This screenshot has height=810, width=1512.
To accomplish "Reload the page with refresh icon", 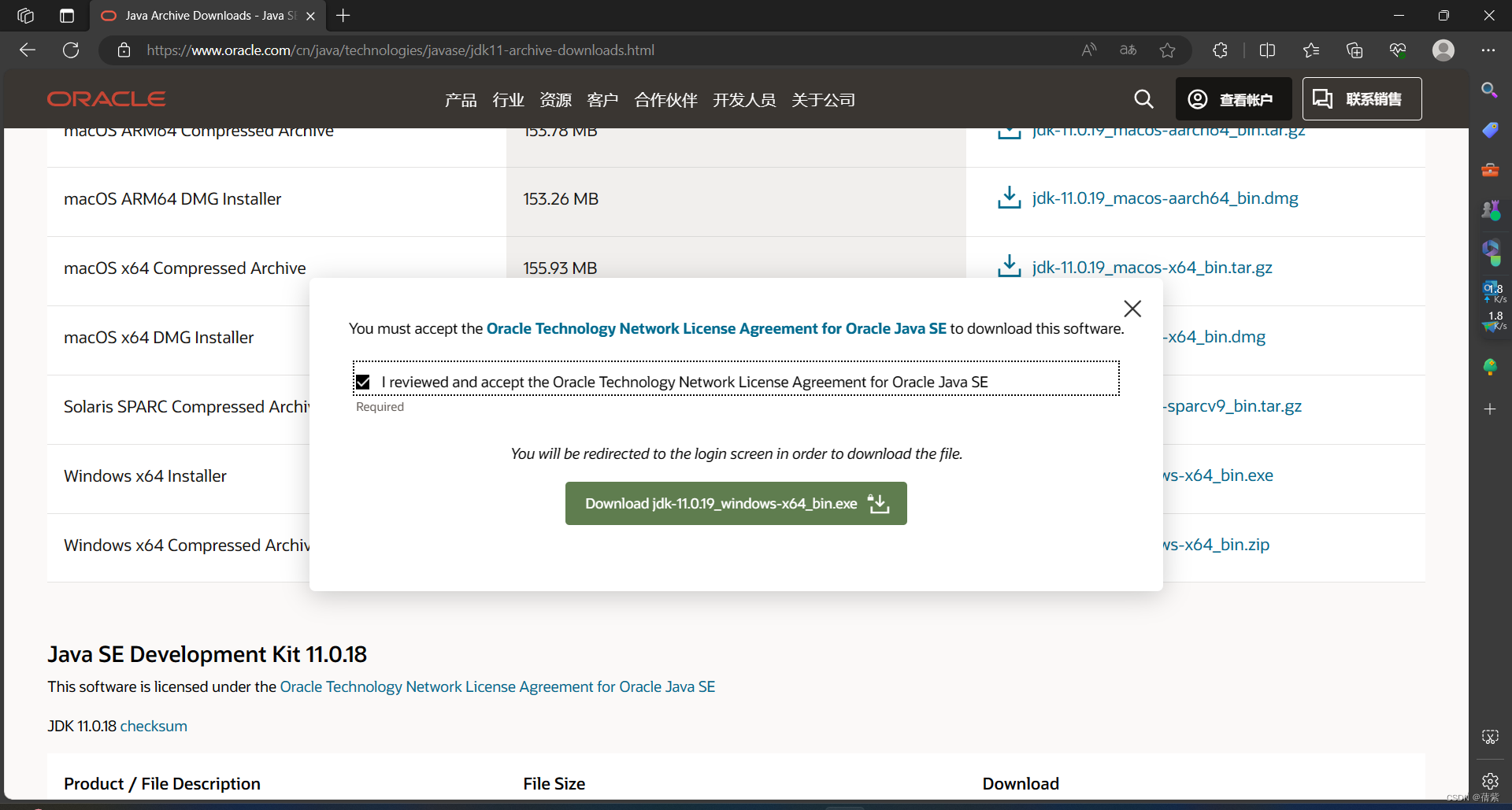I will 71,50.
